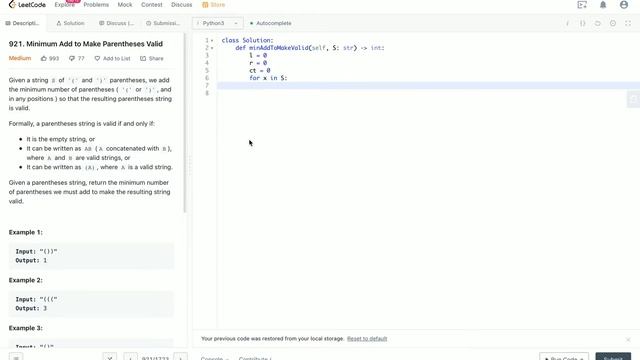This screenshot has height=360, width=640.
Task: Open the Problems page
Action: [96, 5]
